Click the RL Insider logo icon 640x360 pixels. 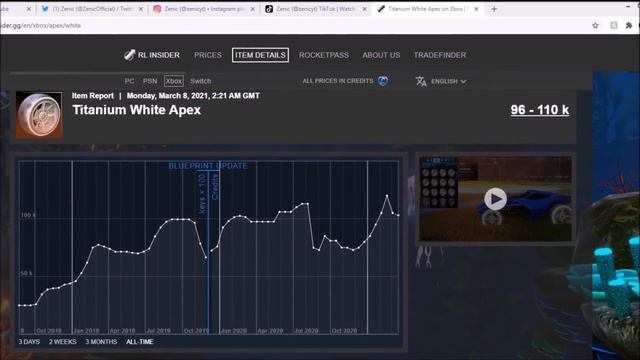[129, 55]
